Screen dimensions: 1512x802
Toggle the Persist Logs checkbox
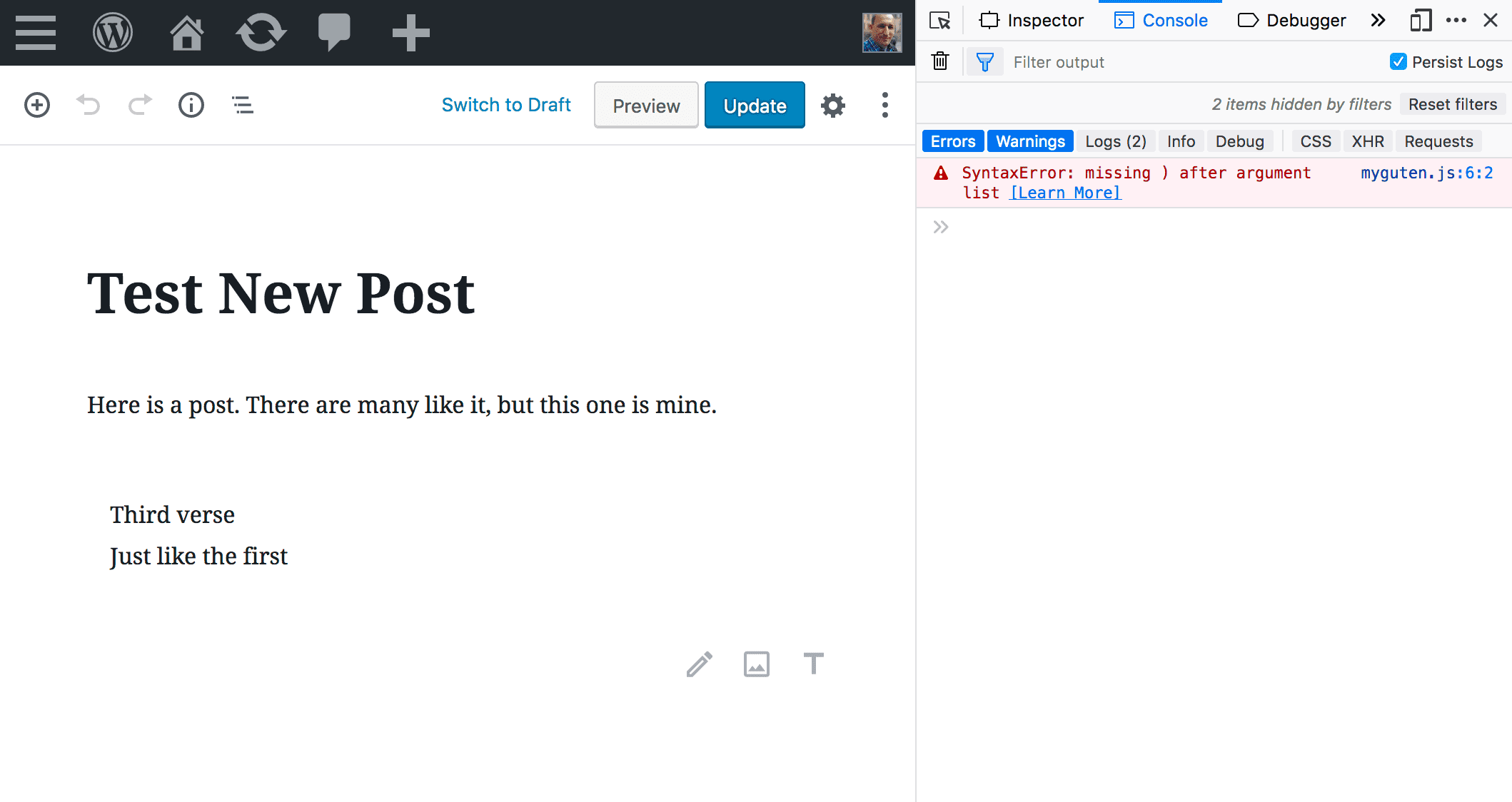1398,62
